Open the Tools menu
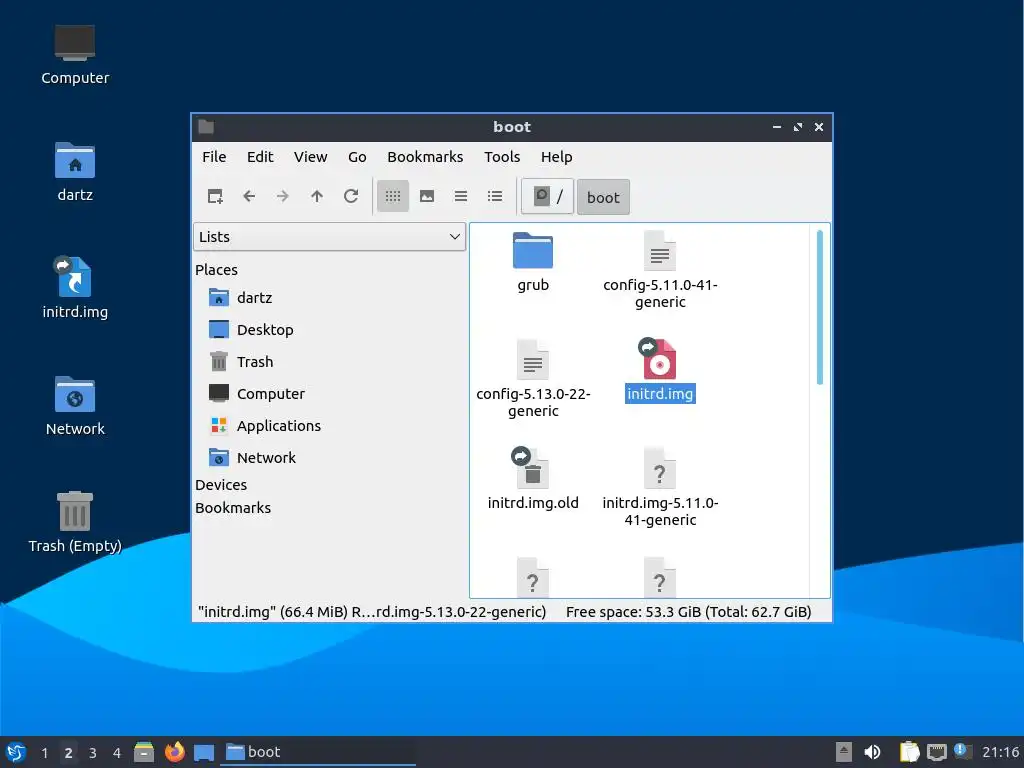This screenshot has width=1024, height=768. click(x=502, y=157)
